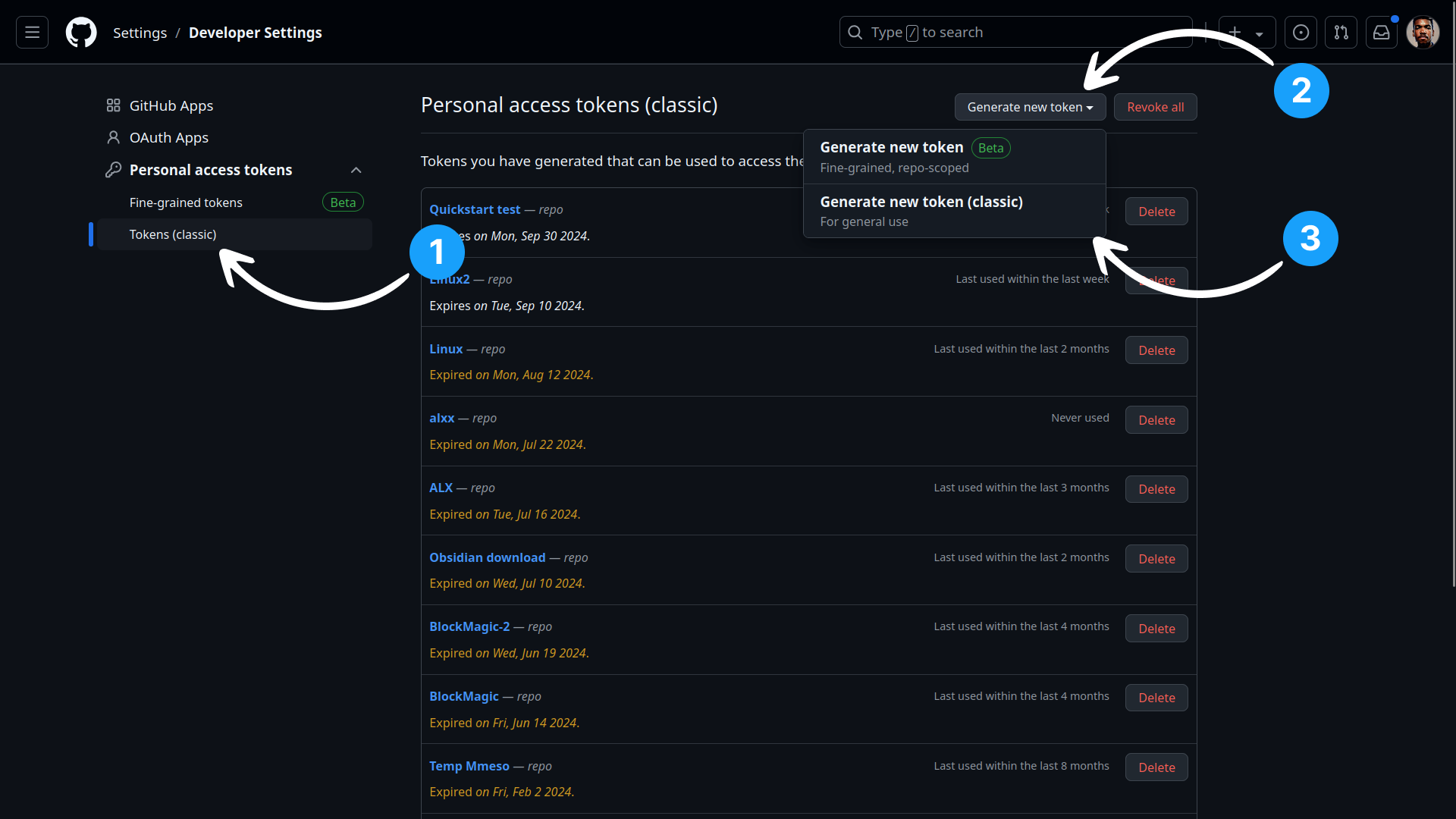Open the BlockMagic-2 token link
This screenshot has width=1456, height=819.
(469, 626)
